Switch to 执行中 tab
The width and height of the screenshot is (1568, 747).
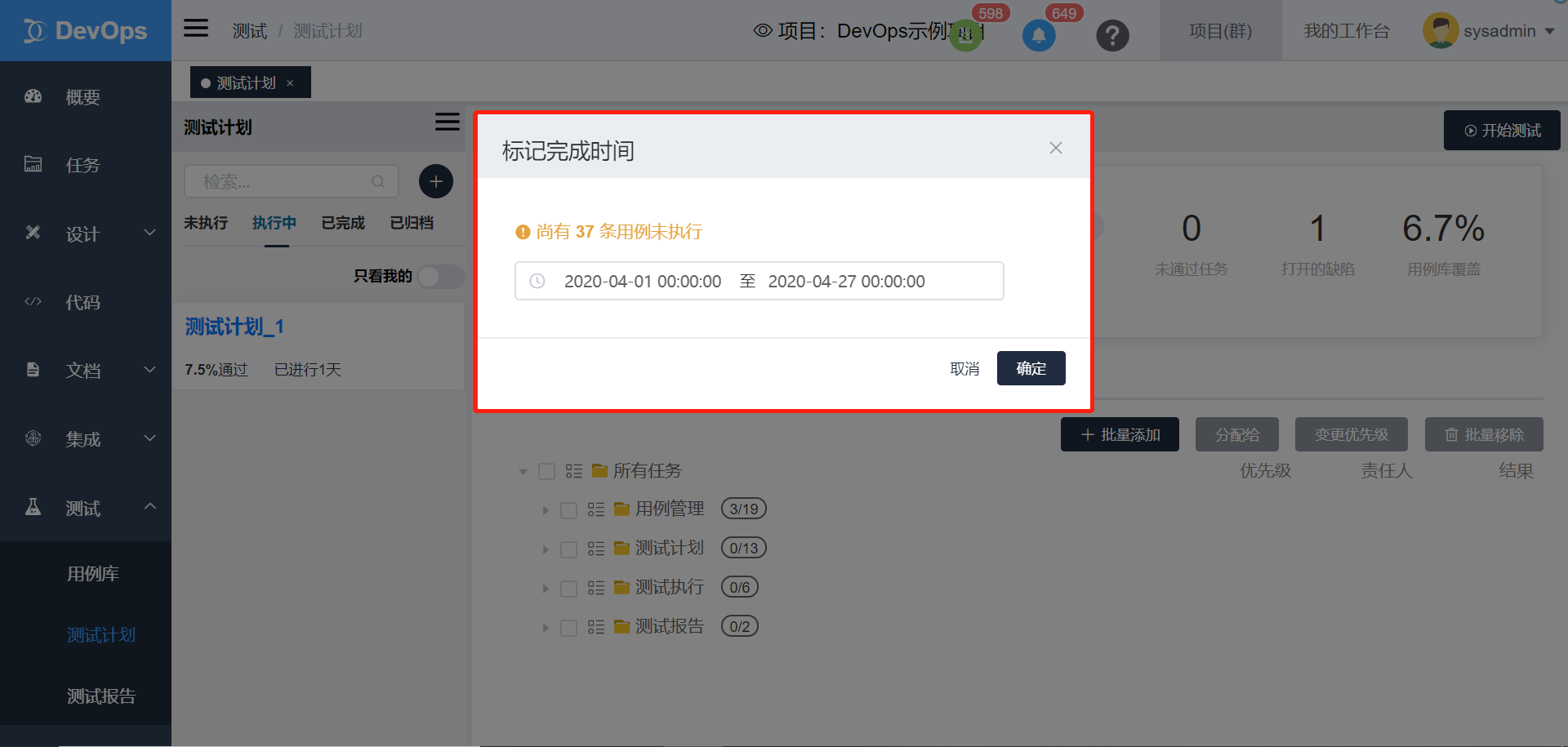[274, 223]
